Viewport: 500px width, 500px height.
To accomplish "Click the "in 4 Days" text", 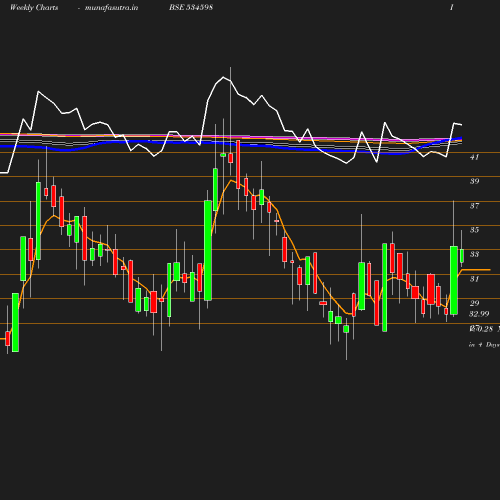I will (484, 345).
